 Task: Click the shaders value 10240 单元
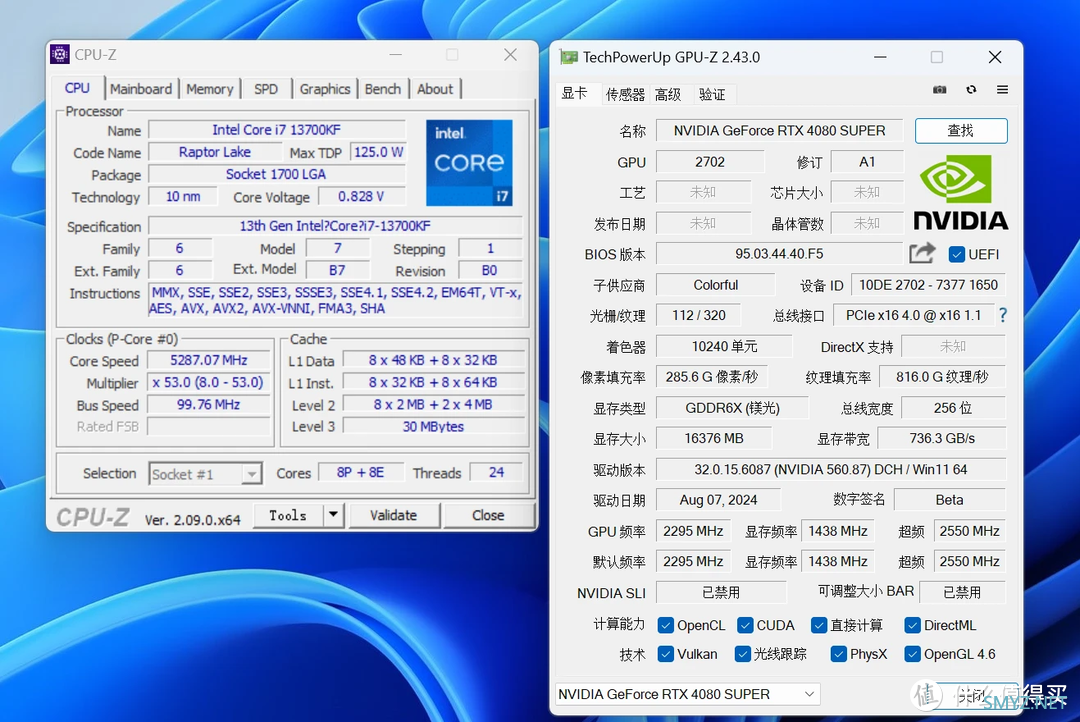pyautogui.click(x=725, y=346)
